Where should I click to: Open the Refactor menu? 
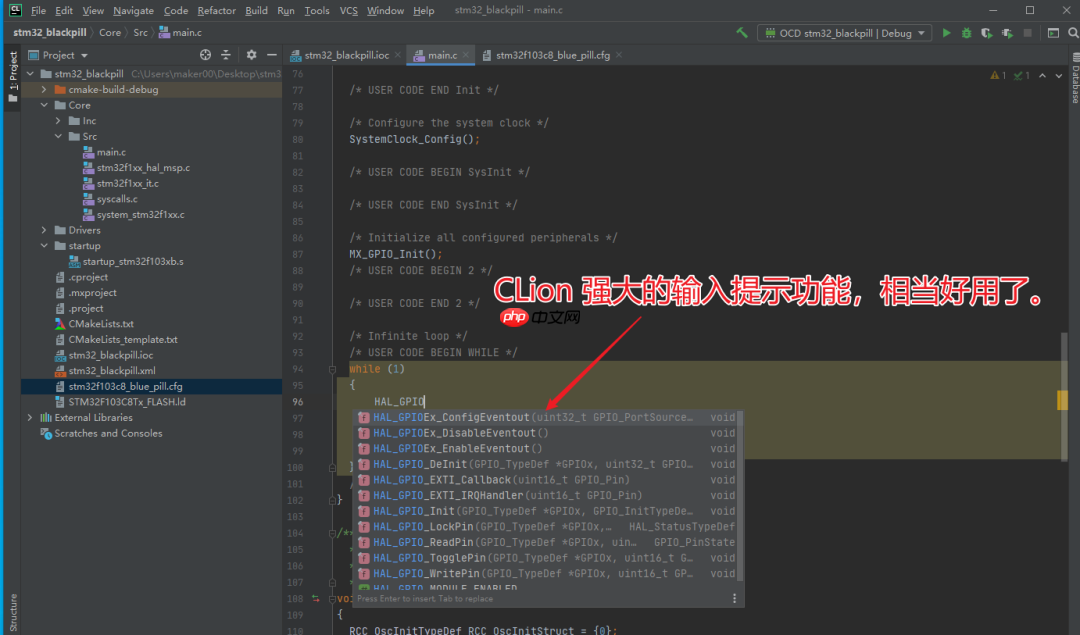[216, 10]
